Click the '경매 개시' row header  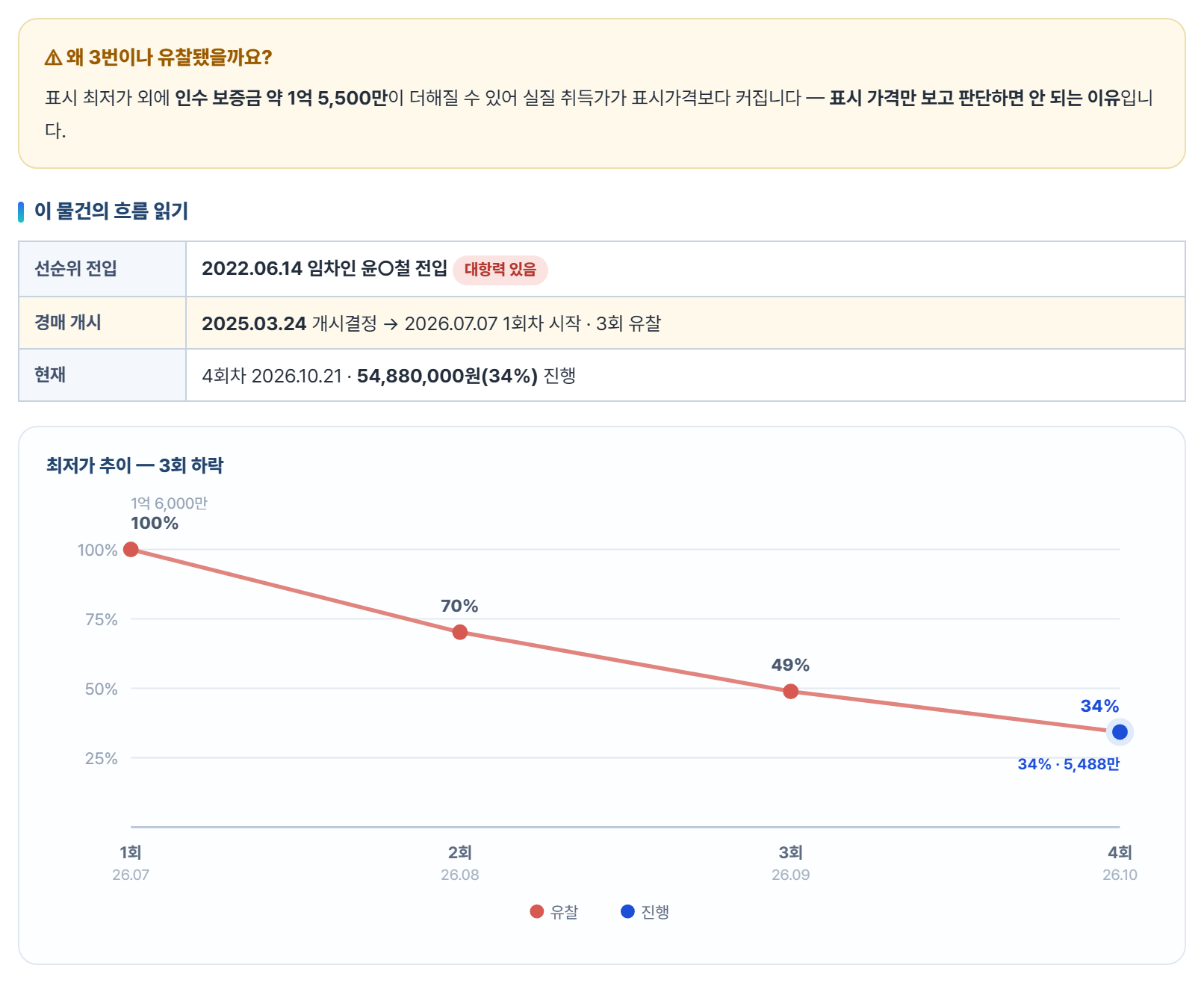(102, 323)
